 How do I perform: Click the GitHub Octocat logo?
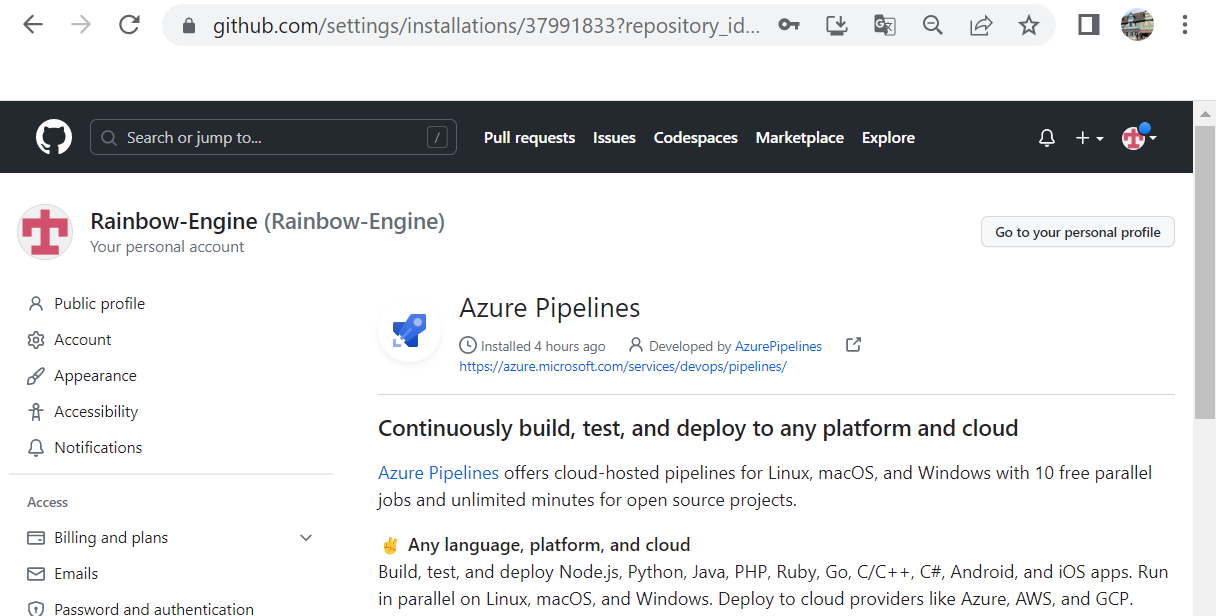(x=54, y=137)
